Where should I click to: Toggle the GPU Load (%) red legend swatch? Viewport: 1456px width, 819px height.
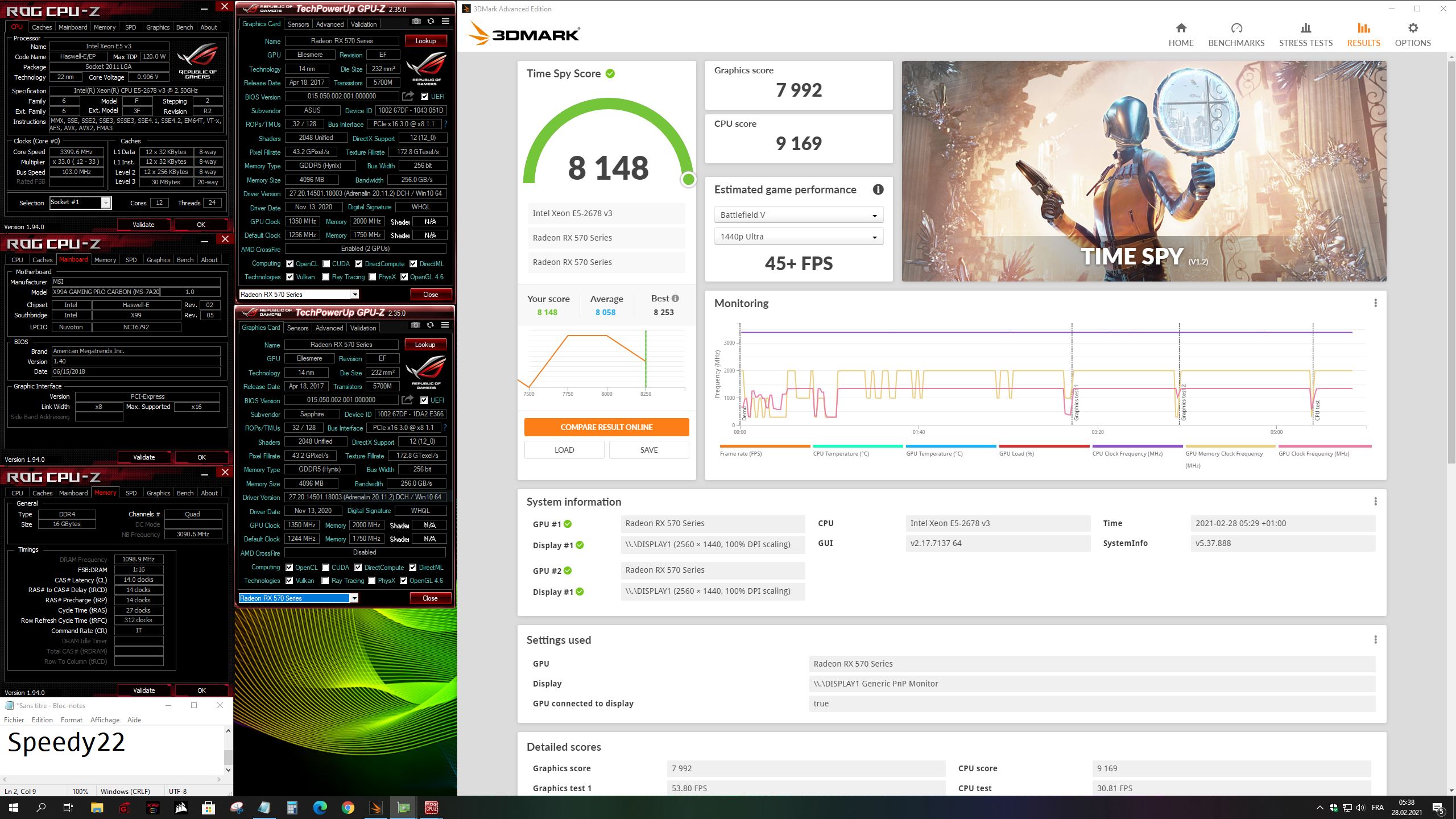pos(1044,446)
